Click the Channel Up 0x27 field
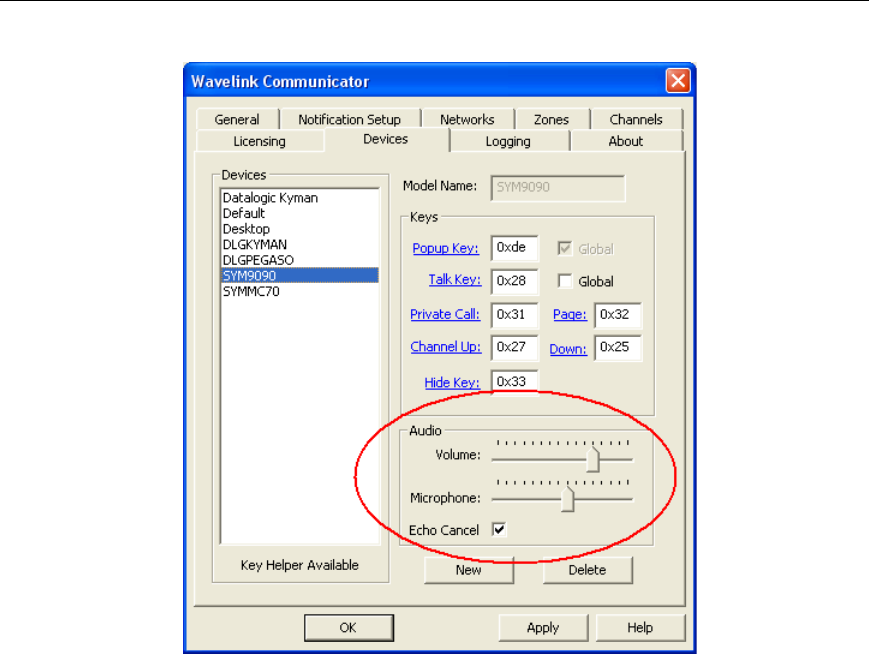This screenshot has height=654, width=869. pos(515,347)
